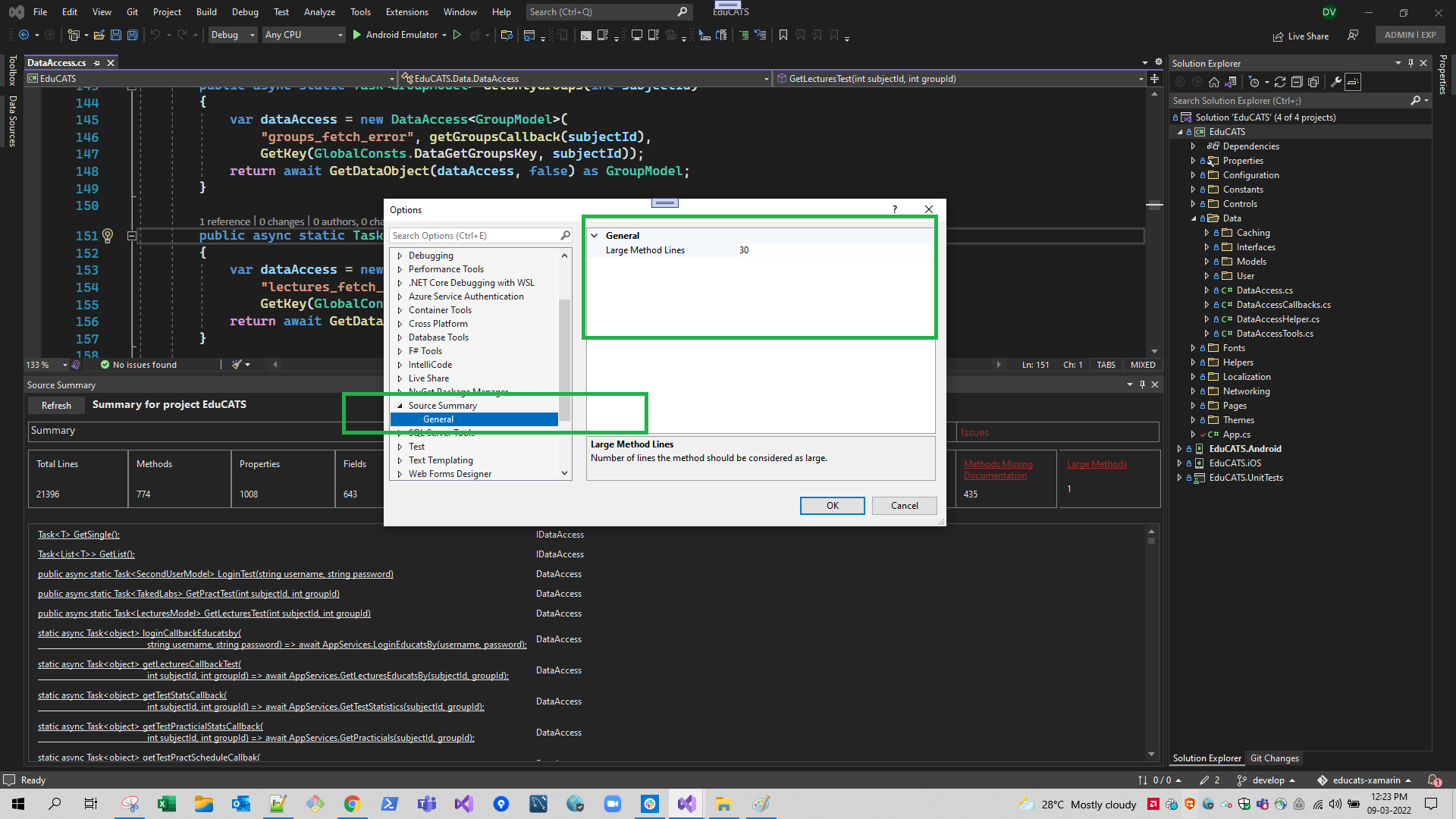Screen dimensions: 1456x819
Task: Expand the EduCATS.Android project
Action: 1179,449
